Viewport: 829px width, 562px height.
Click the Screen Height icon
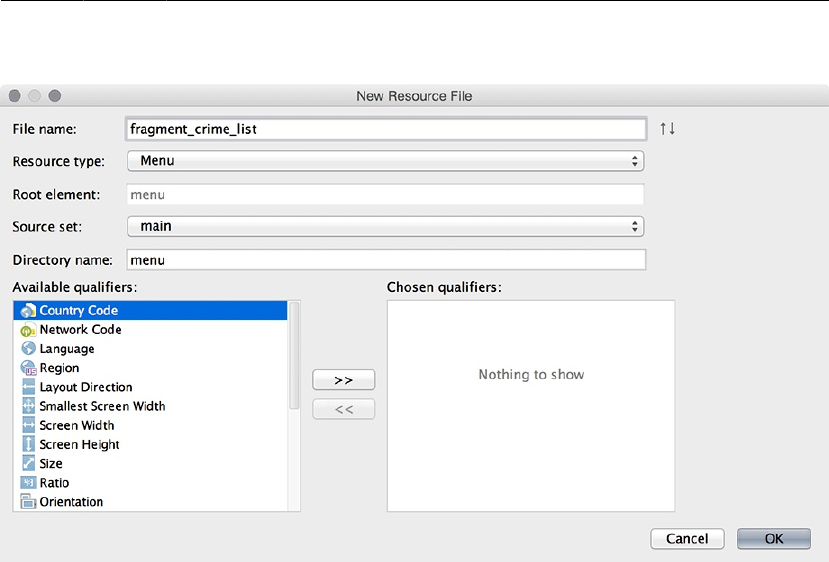click(x=29, y=444)
